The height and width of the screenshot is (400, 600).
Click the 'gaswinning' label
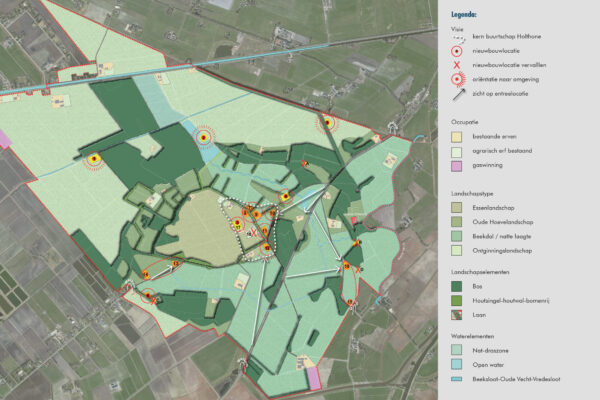[x=488, y=166]
